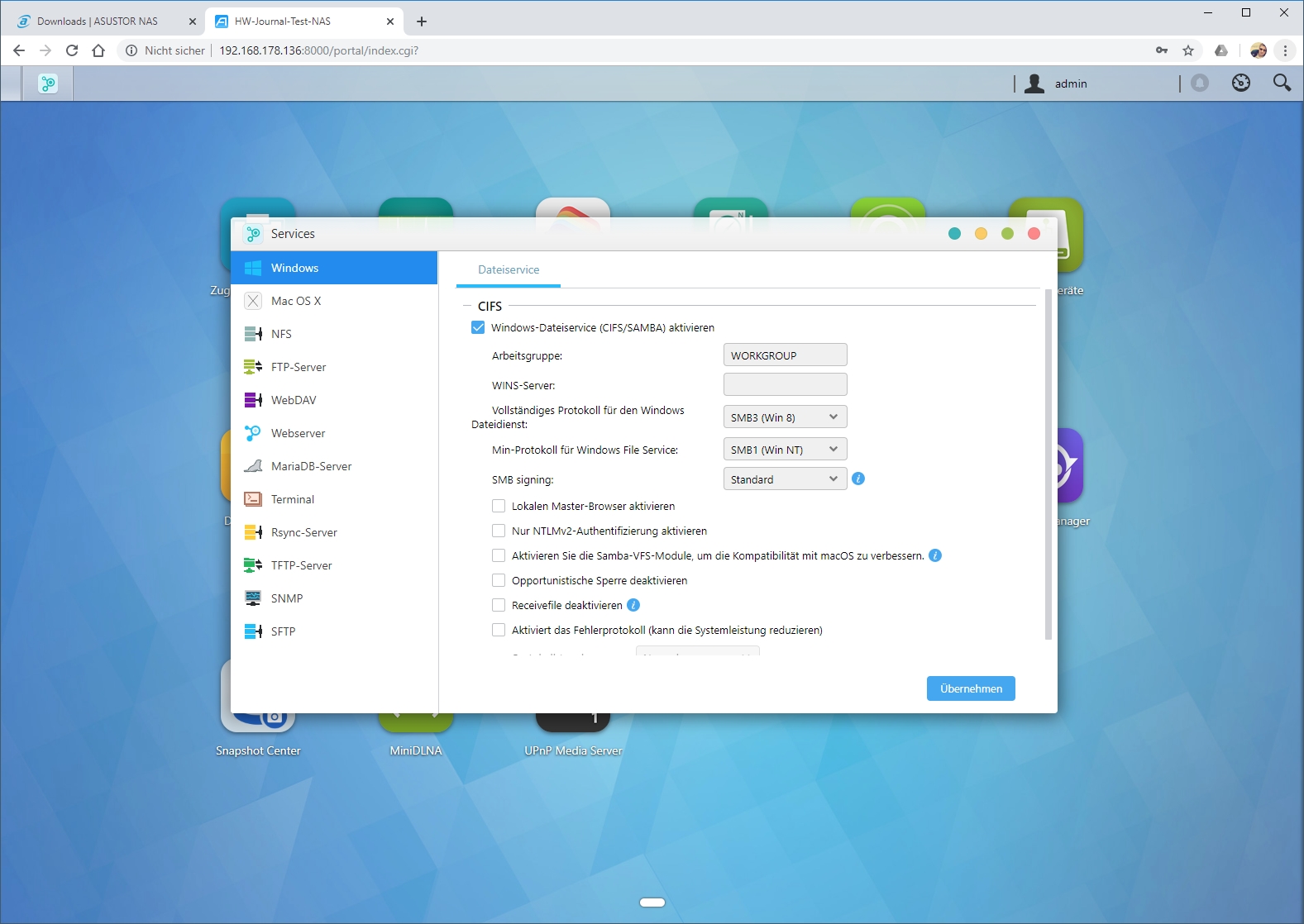1304x924 pixels.
Task: Open the browser three-dot menu
Action: tap(1285, 50)
